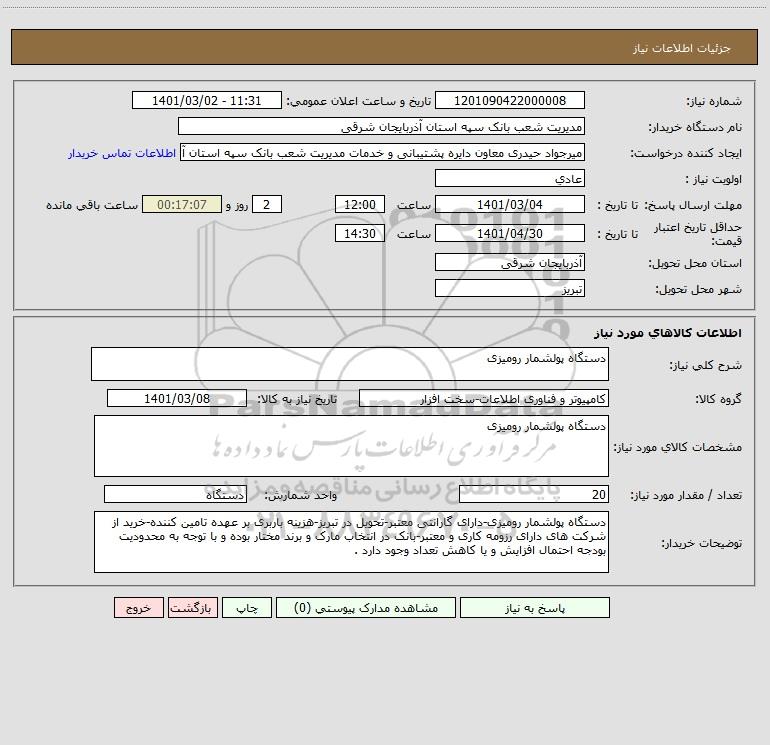770x745 pixels.
Task: Click the ساعت باقی مانده label
Action: pyautogui.click(x=92, y=205)
